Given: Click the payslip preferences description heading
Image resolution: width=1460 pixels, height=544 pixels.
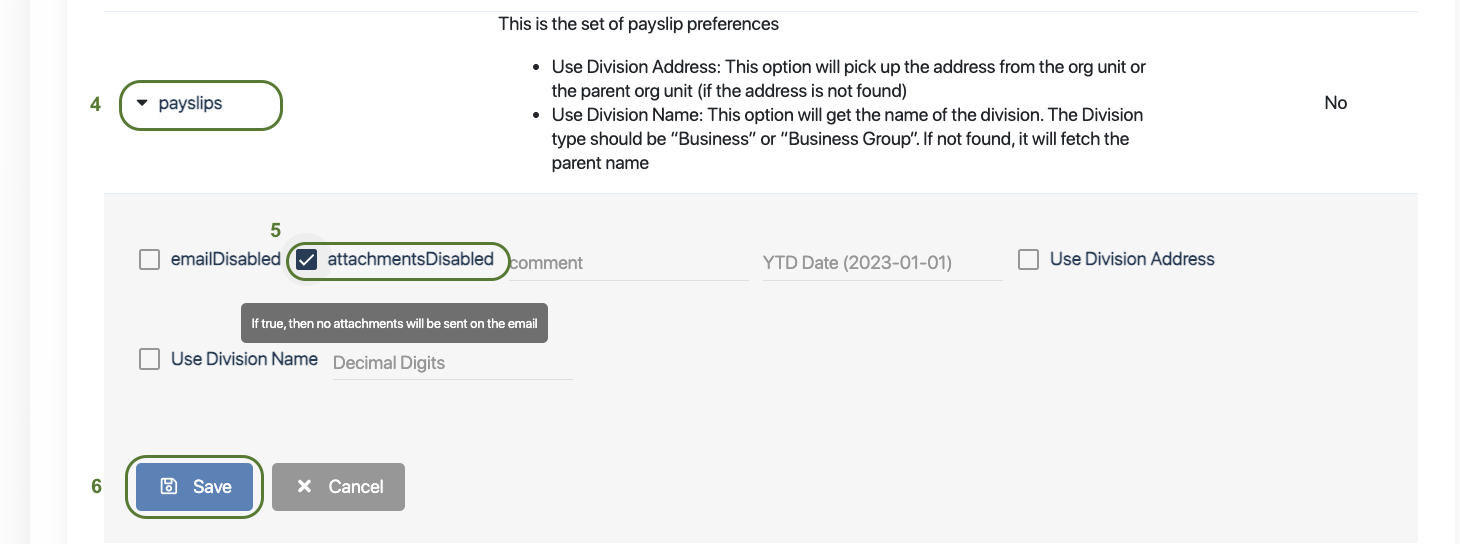Looking at the screenshot, I should click(638, 23).
